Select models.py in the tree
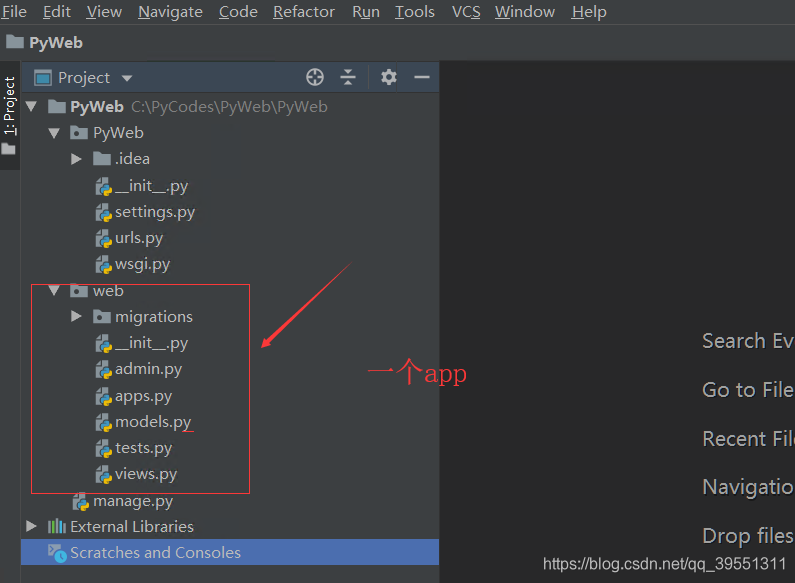 pyautogui.click(x=153, y=422)
